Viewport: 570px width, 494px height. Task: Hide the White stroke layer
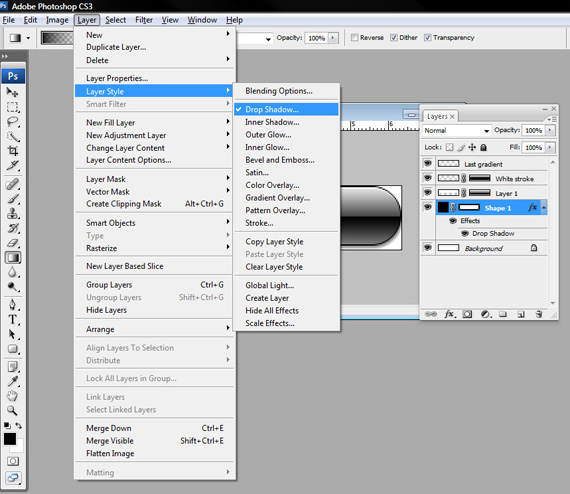pos(428,178)
